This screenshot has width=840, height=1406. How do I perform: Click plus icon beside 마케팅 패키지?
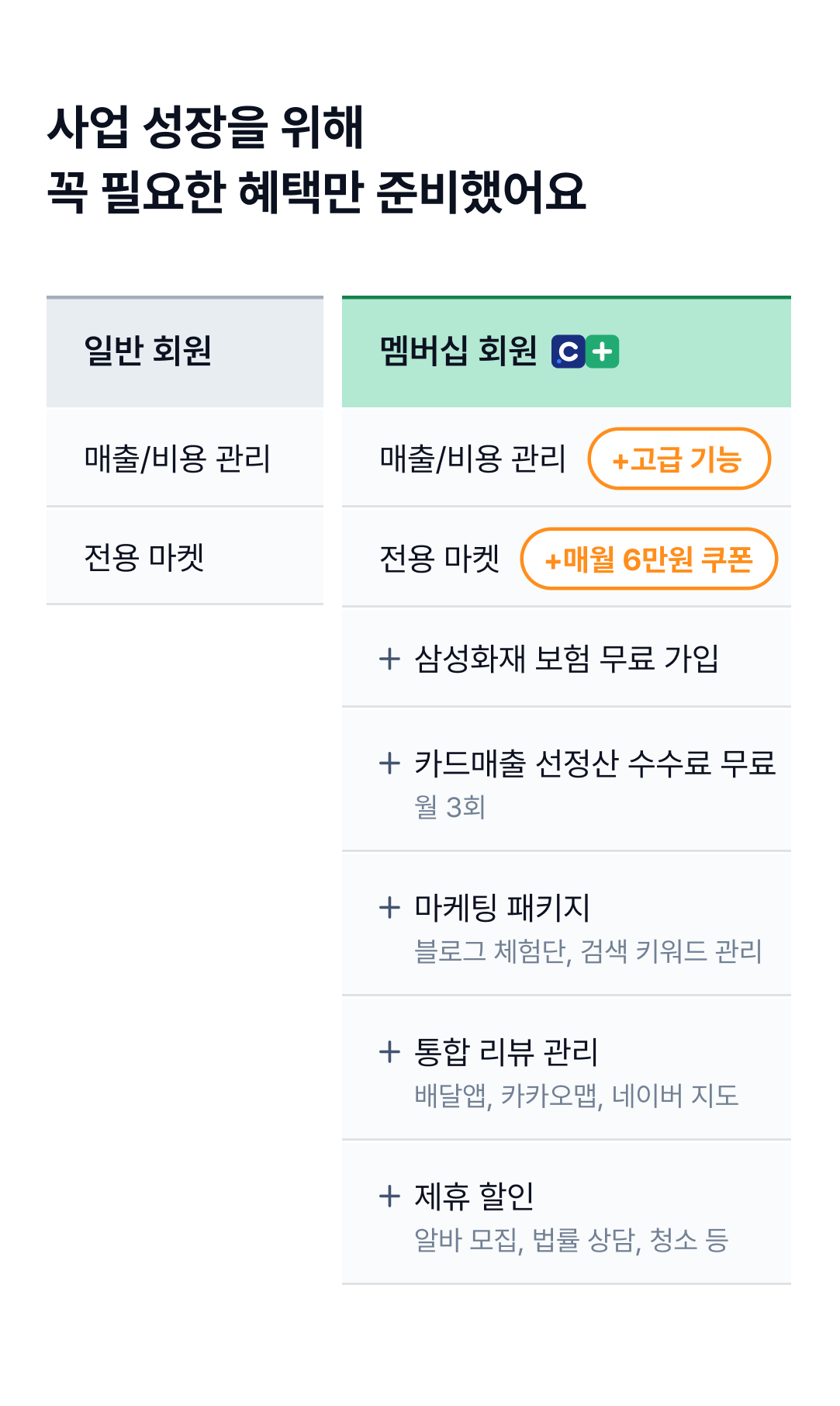tap(389, 907)
